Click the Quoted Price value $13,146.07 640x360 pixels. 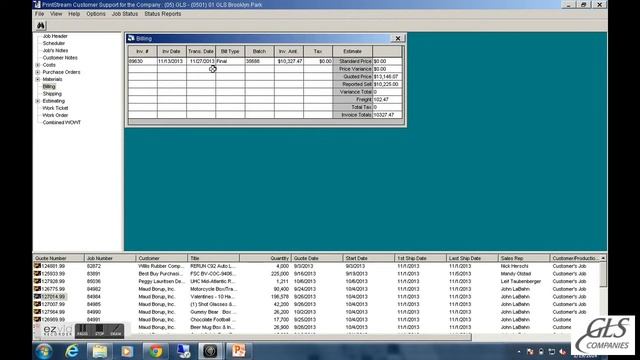click(387, 77)
